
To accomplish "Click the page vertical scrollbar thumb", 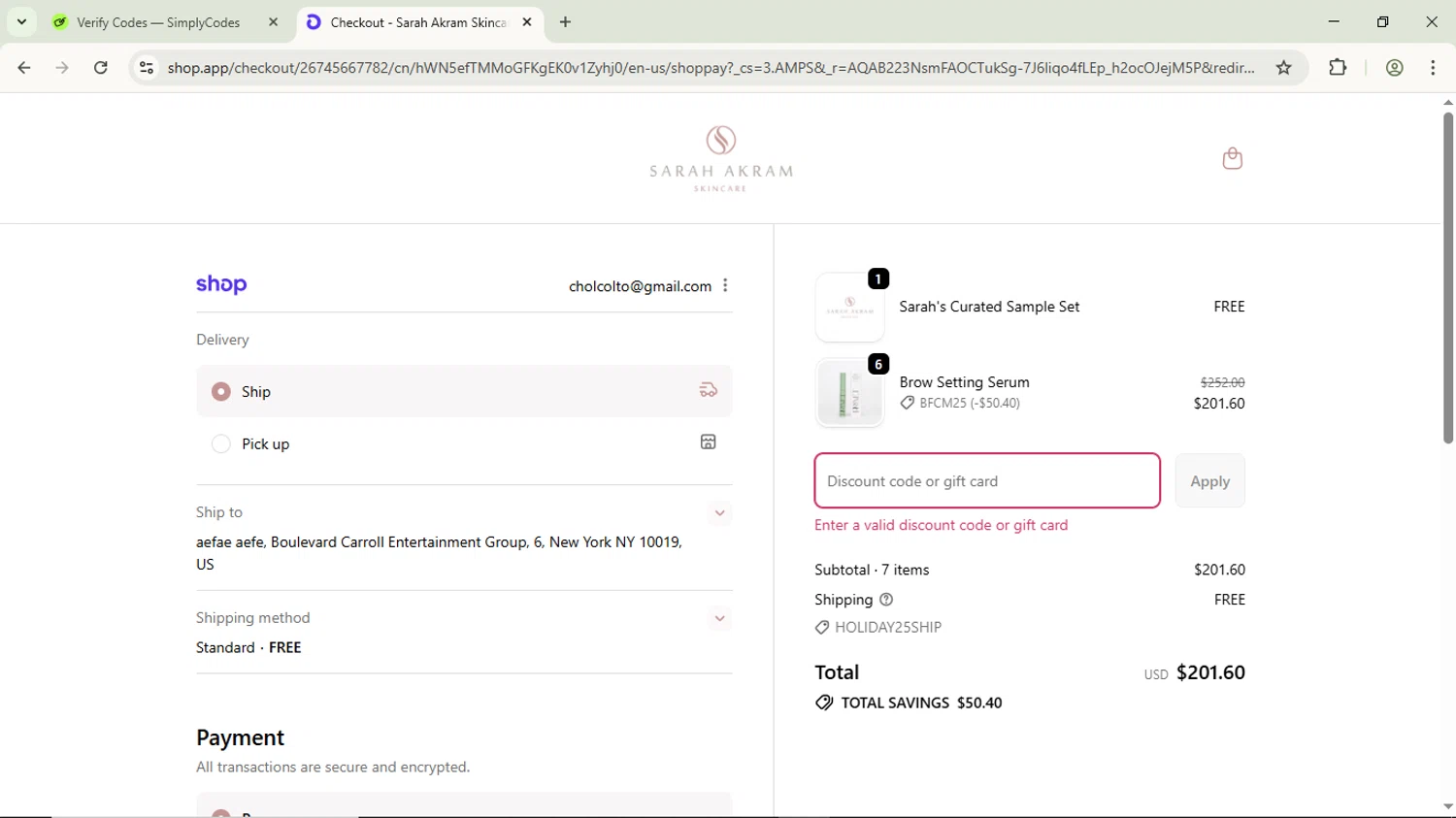I will coord(1447,278).
